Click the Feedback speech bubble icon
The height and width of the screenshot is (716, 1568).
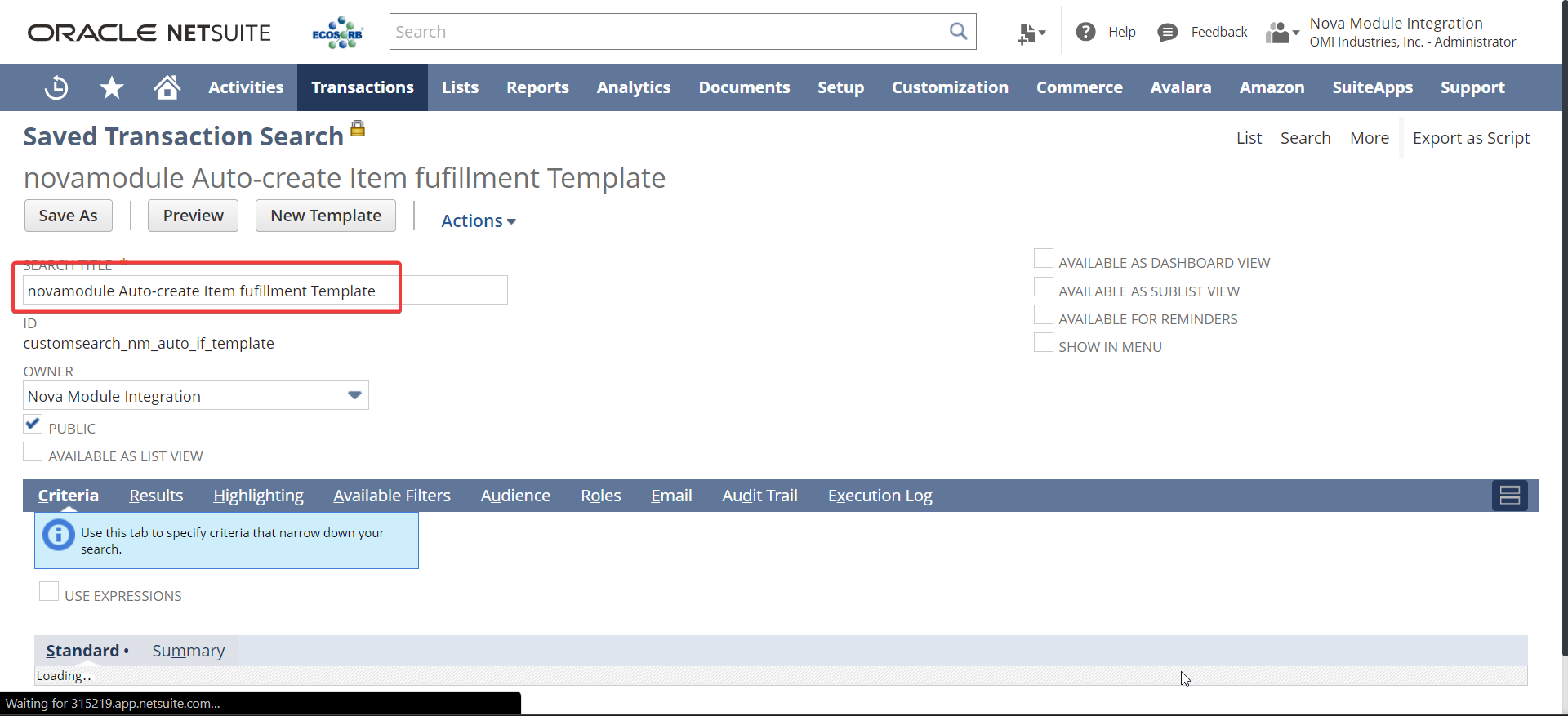[x=1168, y=32]
